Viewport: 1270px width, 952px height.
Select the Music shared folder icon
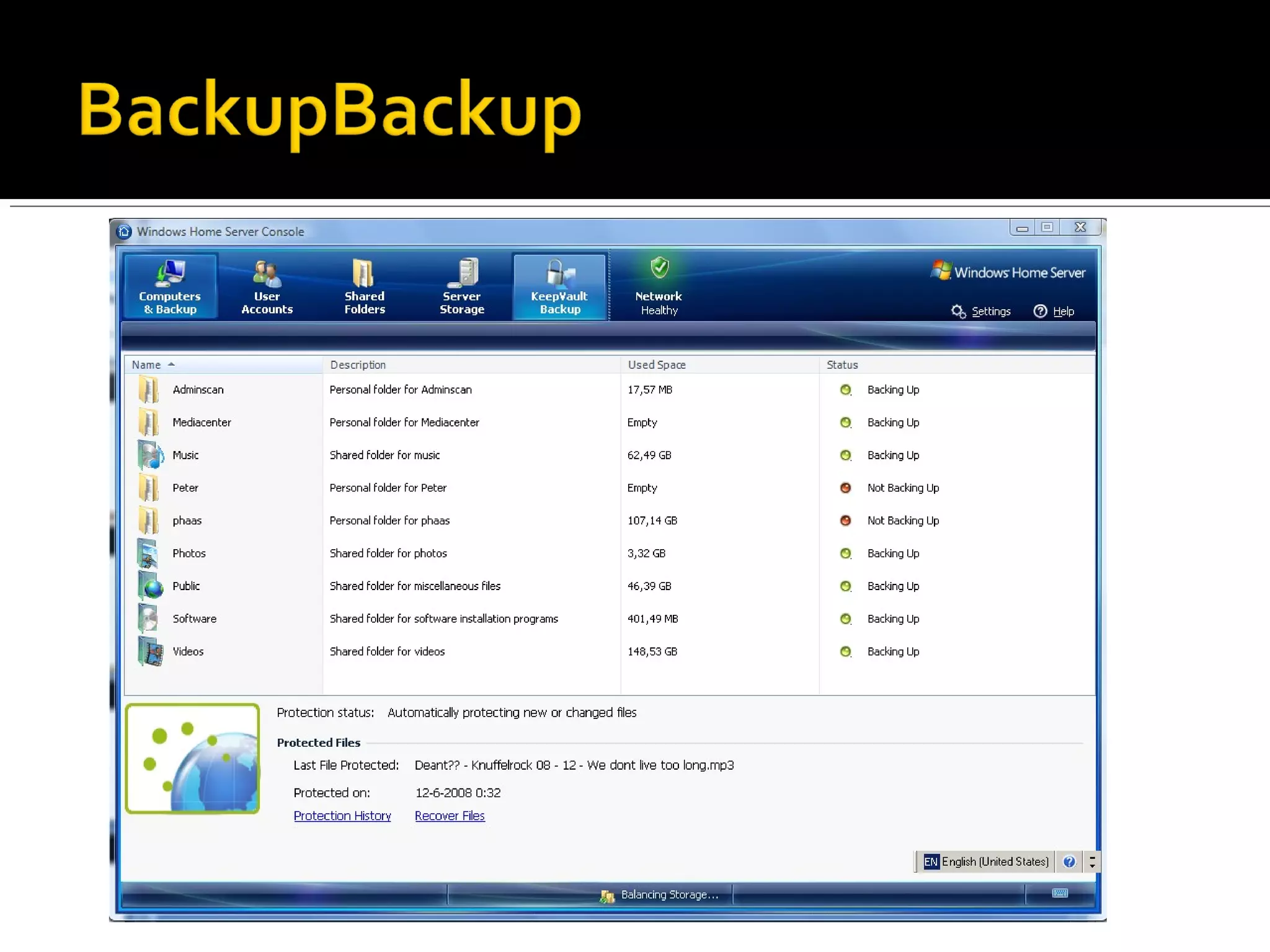point(149,455)
